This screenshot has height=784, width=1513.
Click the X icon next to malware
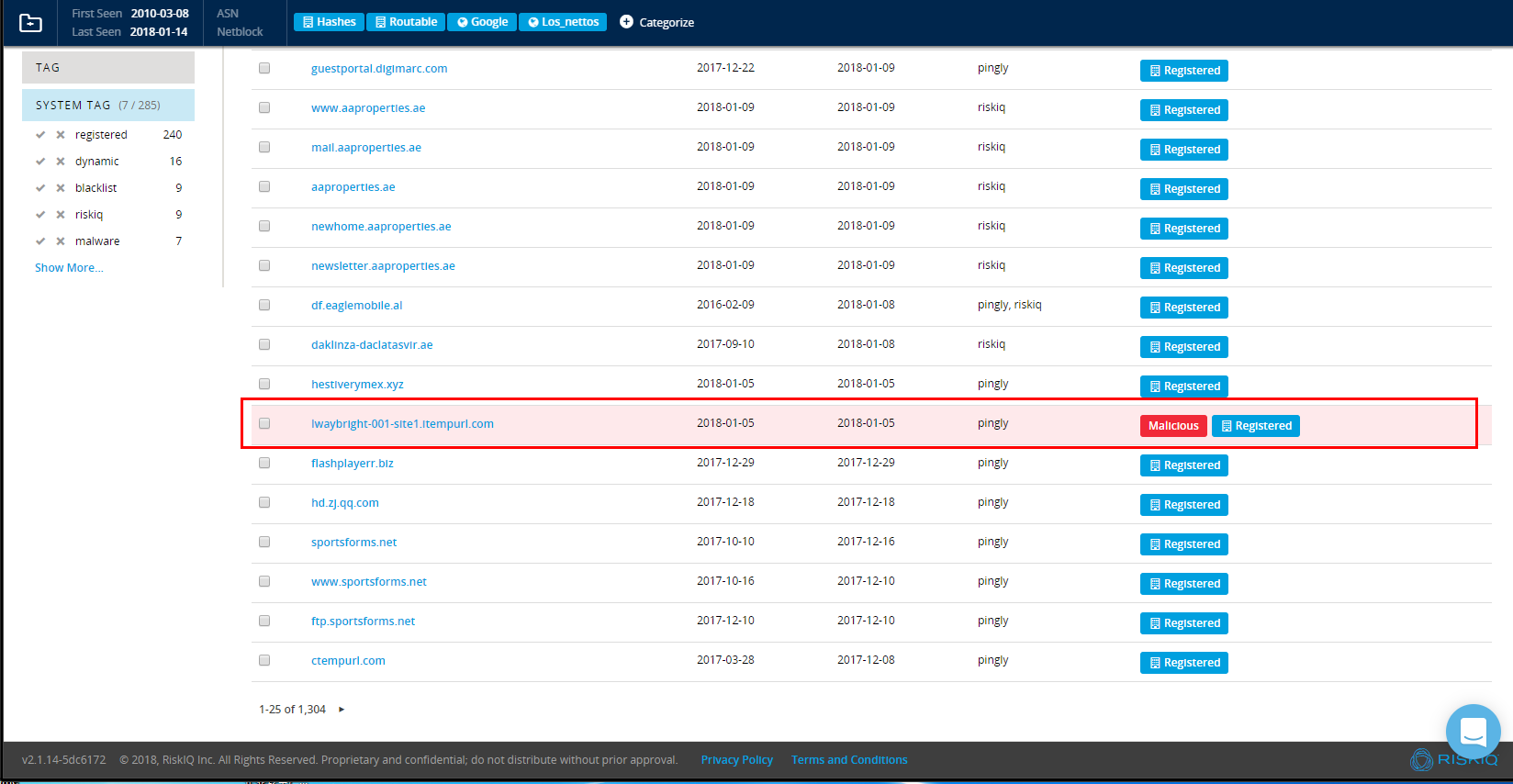tap(61, 241)
